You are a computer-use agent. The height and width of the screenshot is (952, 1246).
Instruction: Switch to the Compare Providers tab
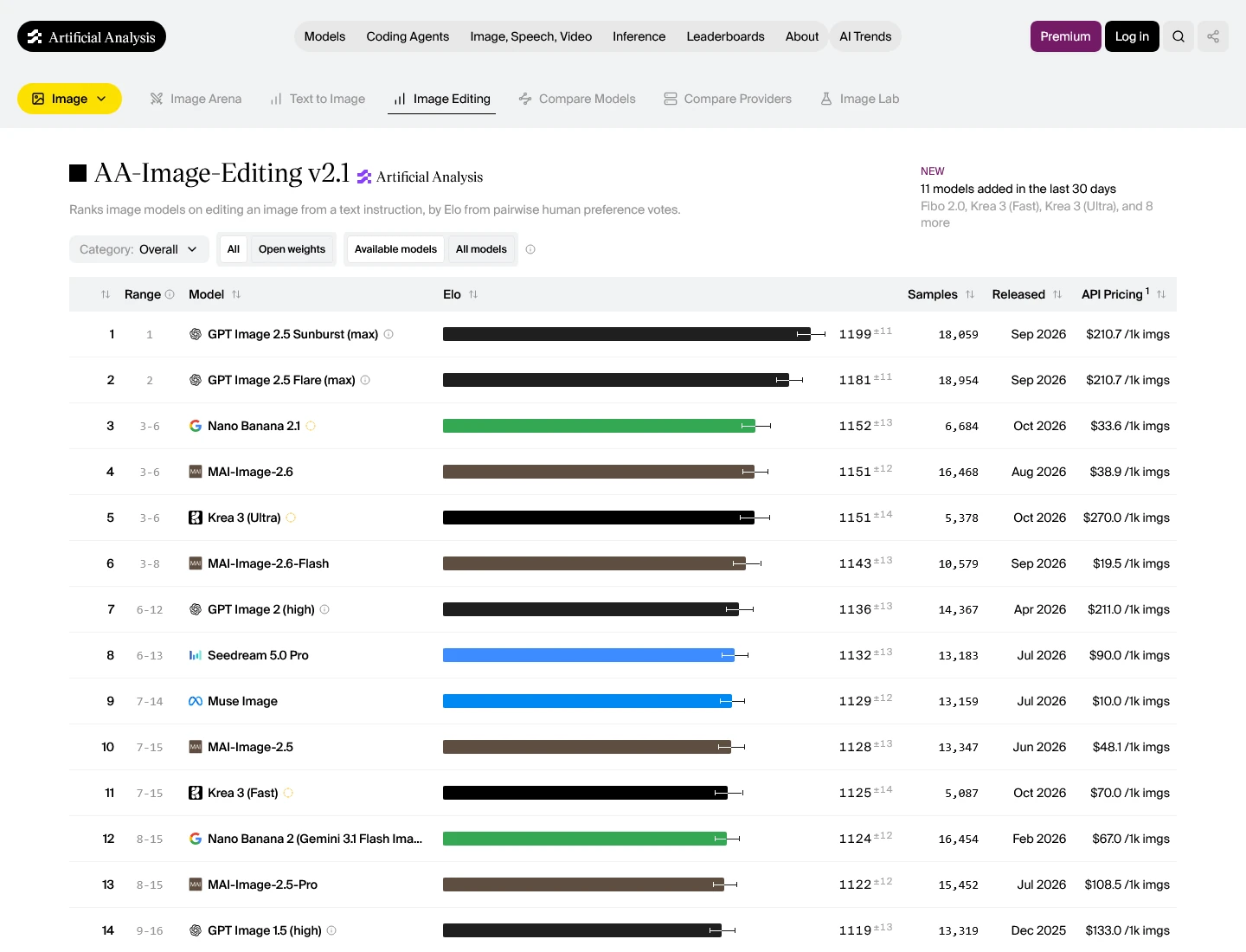tap(728, 99)
